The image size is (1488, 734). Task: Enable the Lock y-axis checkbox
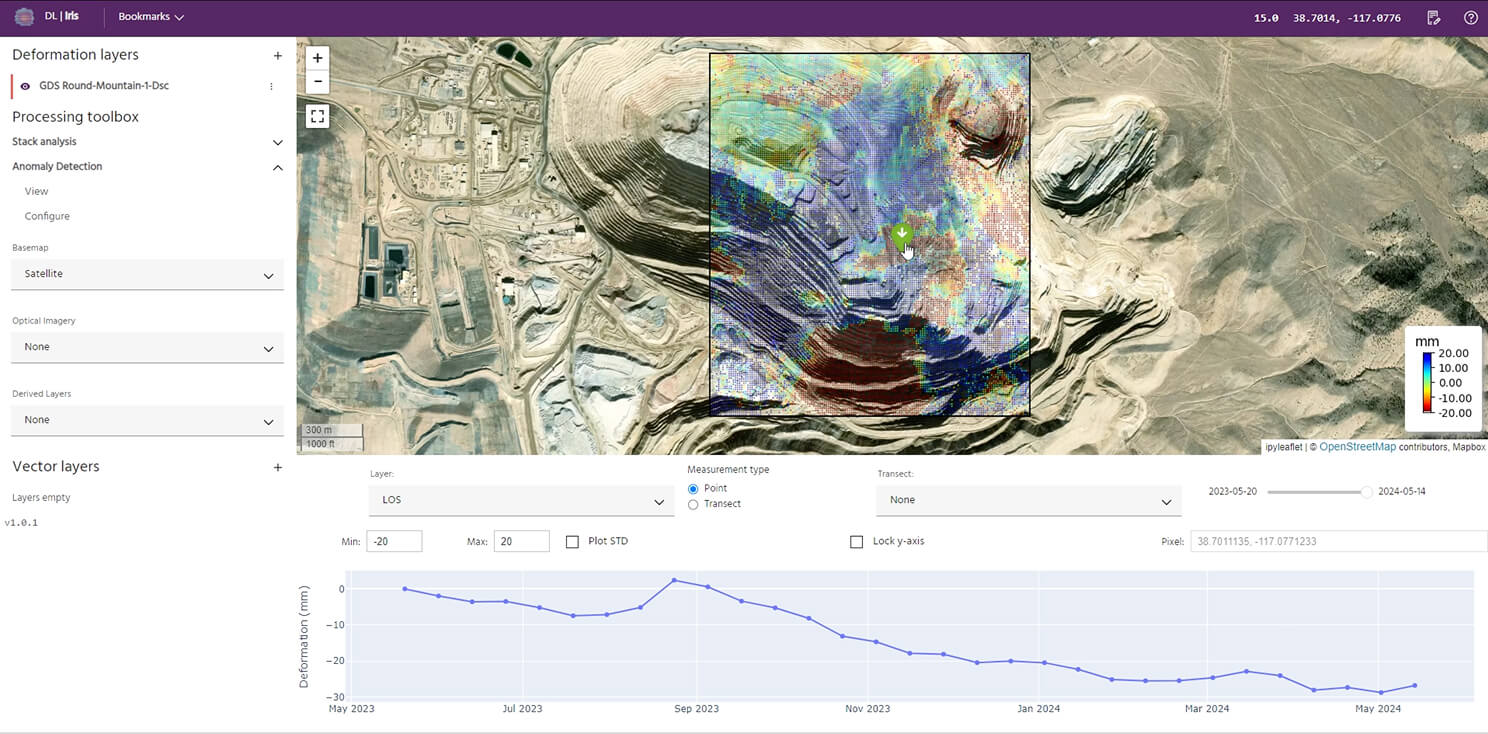(x=856, y=541)
